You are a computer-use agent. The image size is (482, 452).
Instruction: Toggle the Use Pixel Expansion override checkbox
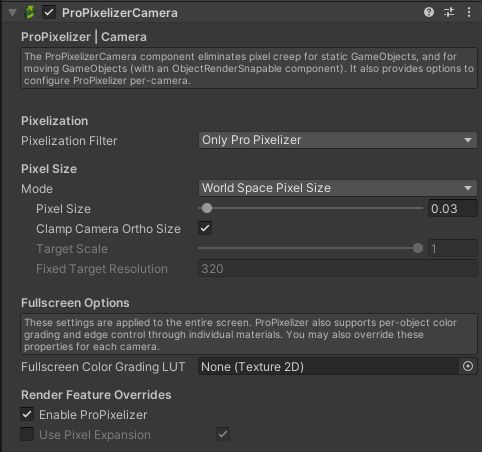click(x=27, y=434)
